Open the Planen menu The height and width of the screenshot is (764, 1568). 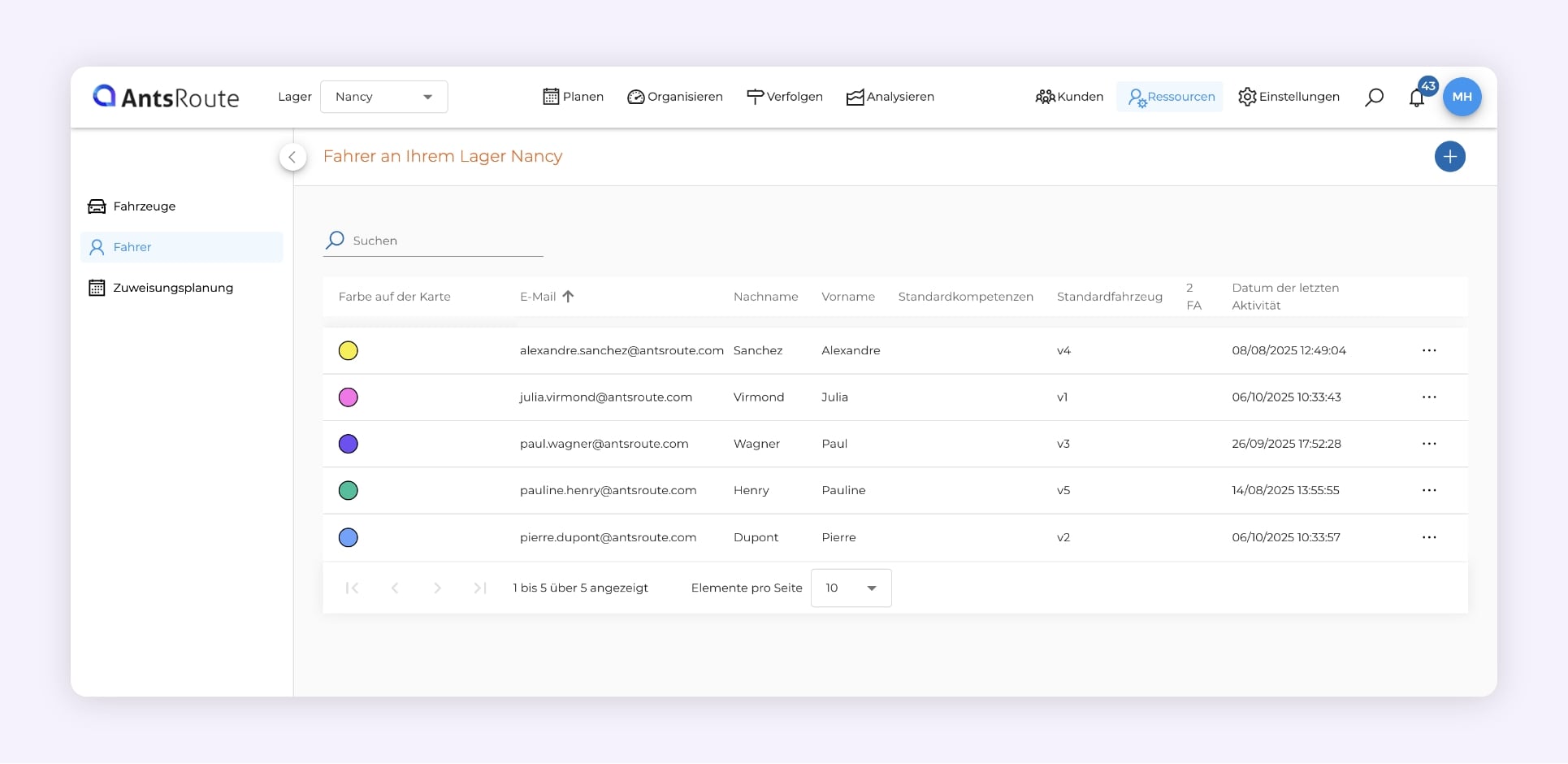tap(574, 97)
